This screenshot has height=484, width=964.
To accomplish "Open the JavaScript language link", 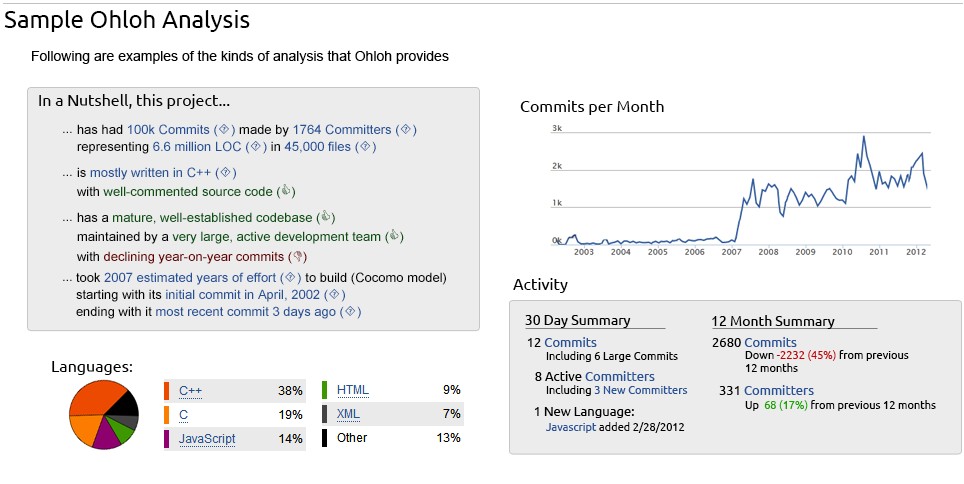I will click(x=207, y=438).
